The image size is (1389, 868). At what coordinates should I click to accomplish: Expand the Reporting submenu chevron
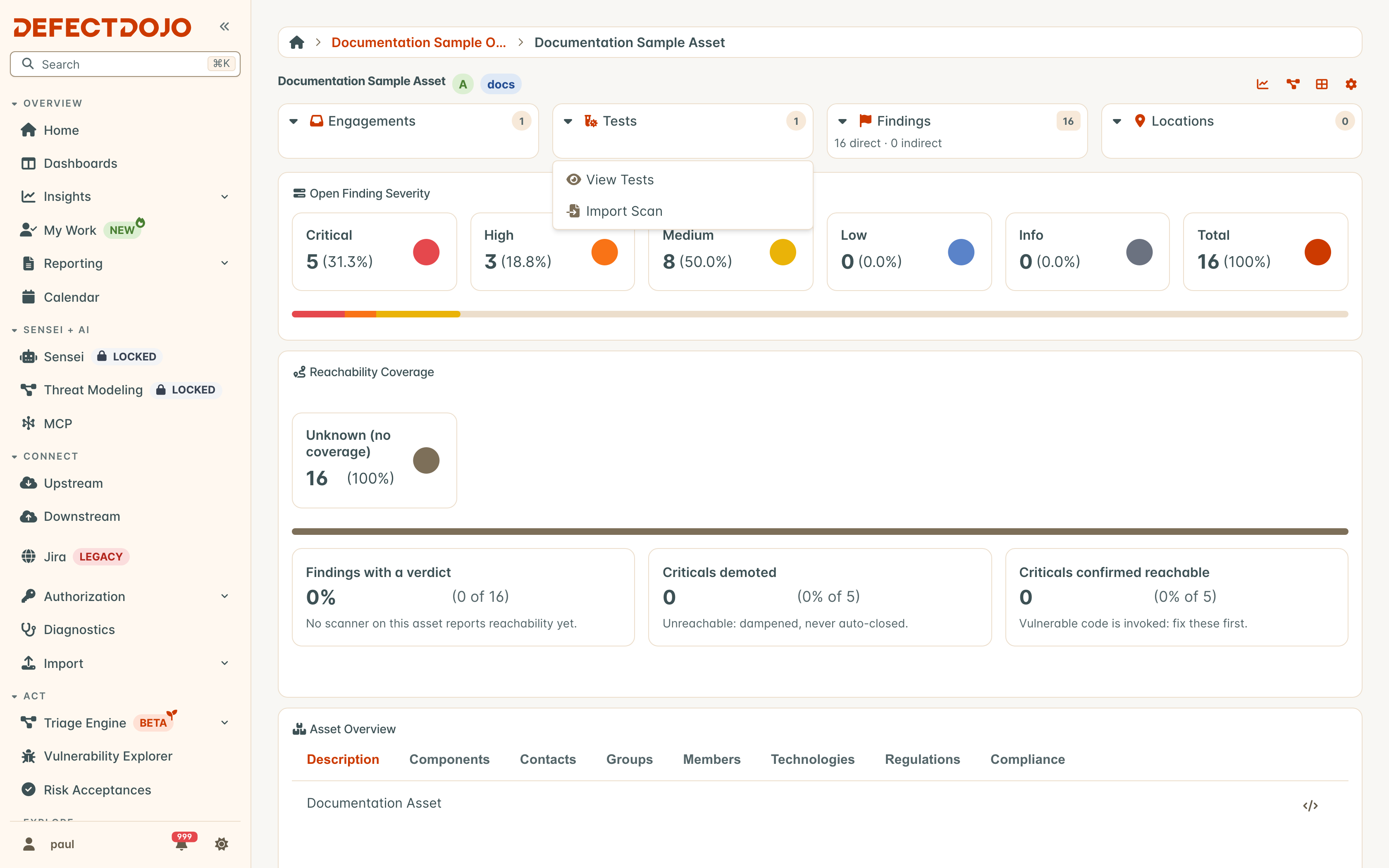(224, 263)
